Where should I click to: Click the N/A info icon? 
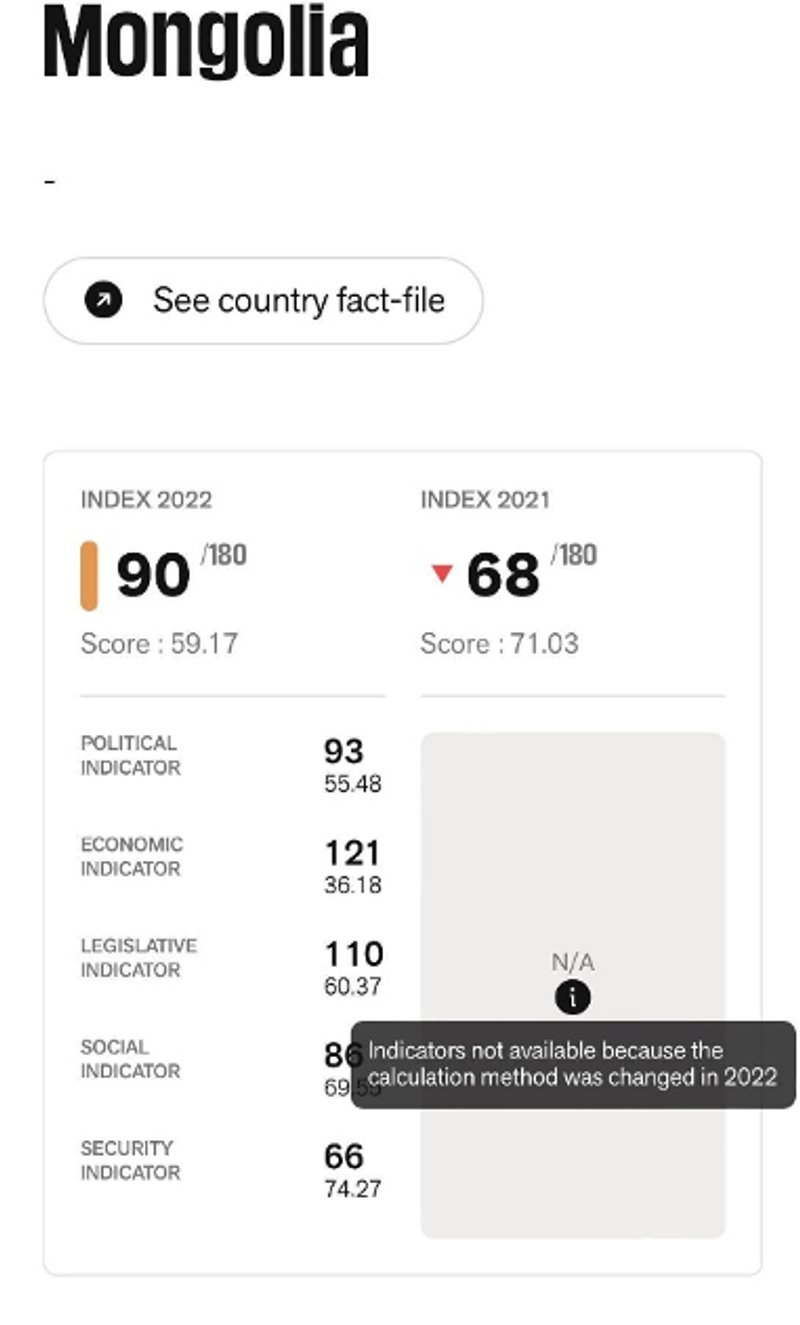(573, 997)
